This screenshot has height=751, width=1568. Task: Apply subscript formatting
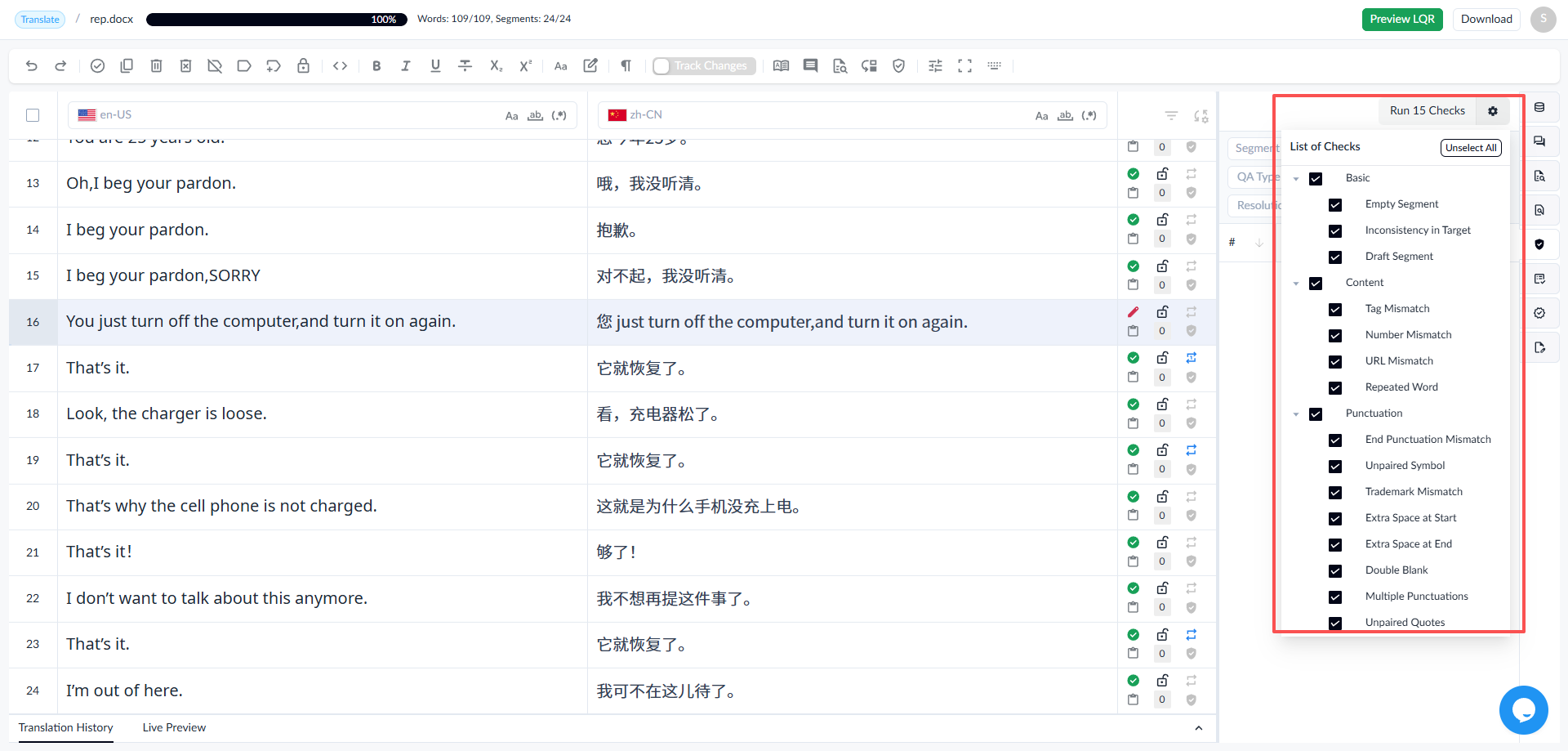coord(496,66)
